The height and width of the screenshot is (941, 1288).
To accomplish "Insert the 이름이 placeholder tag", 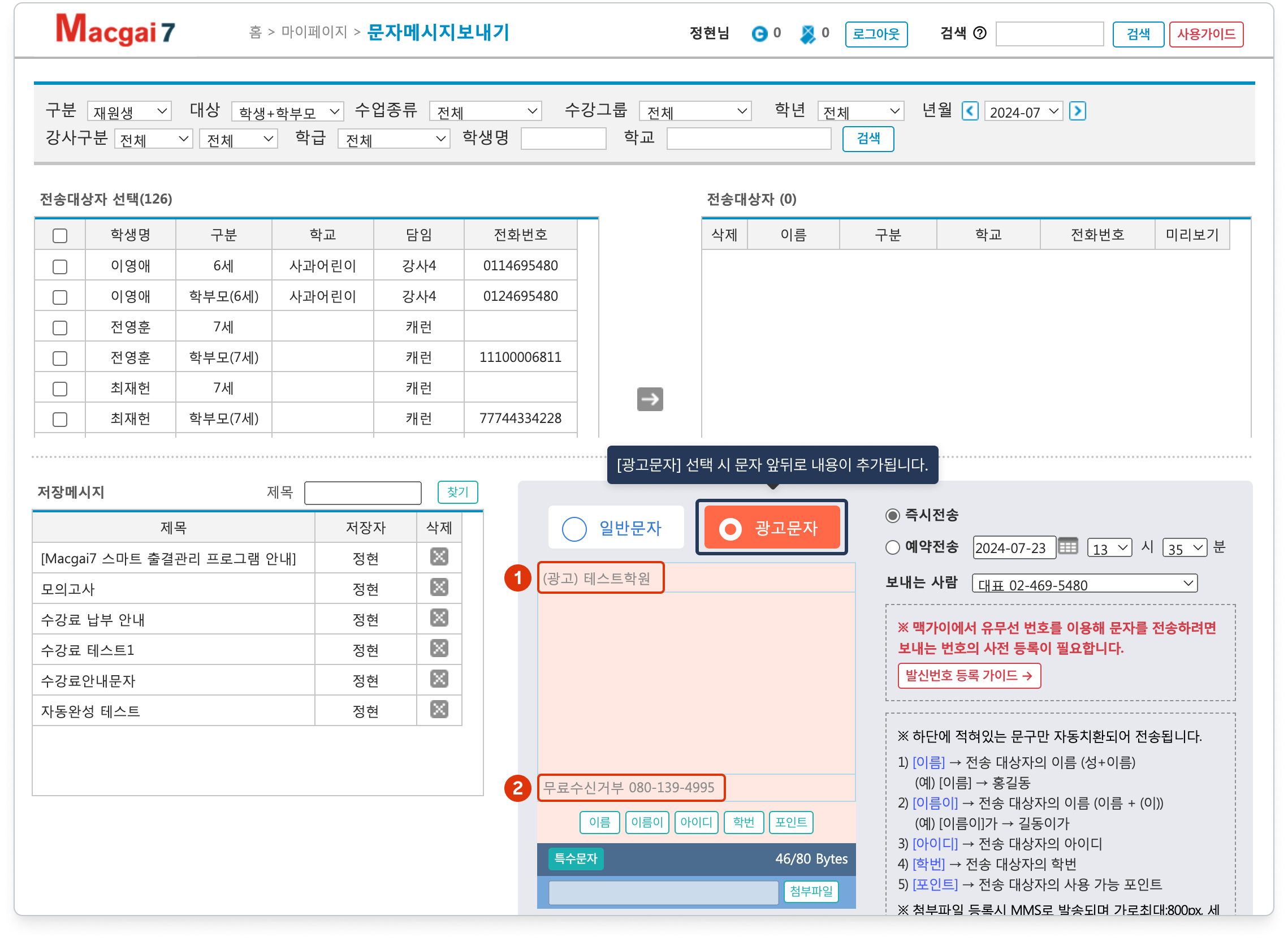I will (x=647, y=822).
